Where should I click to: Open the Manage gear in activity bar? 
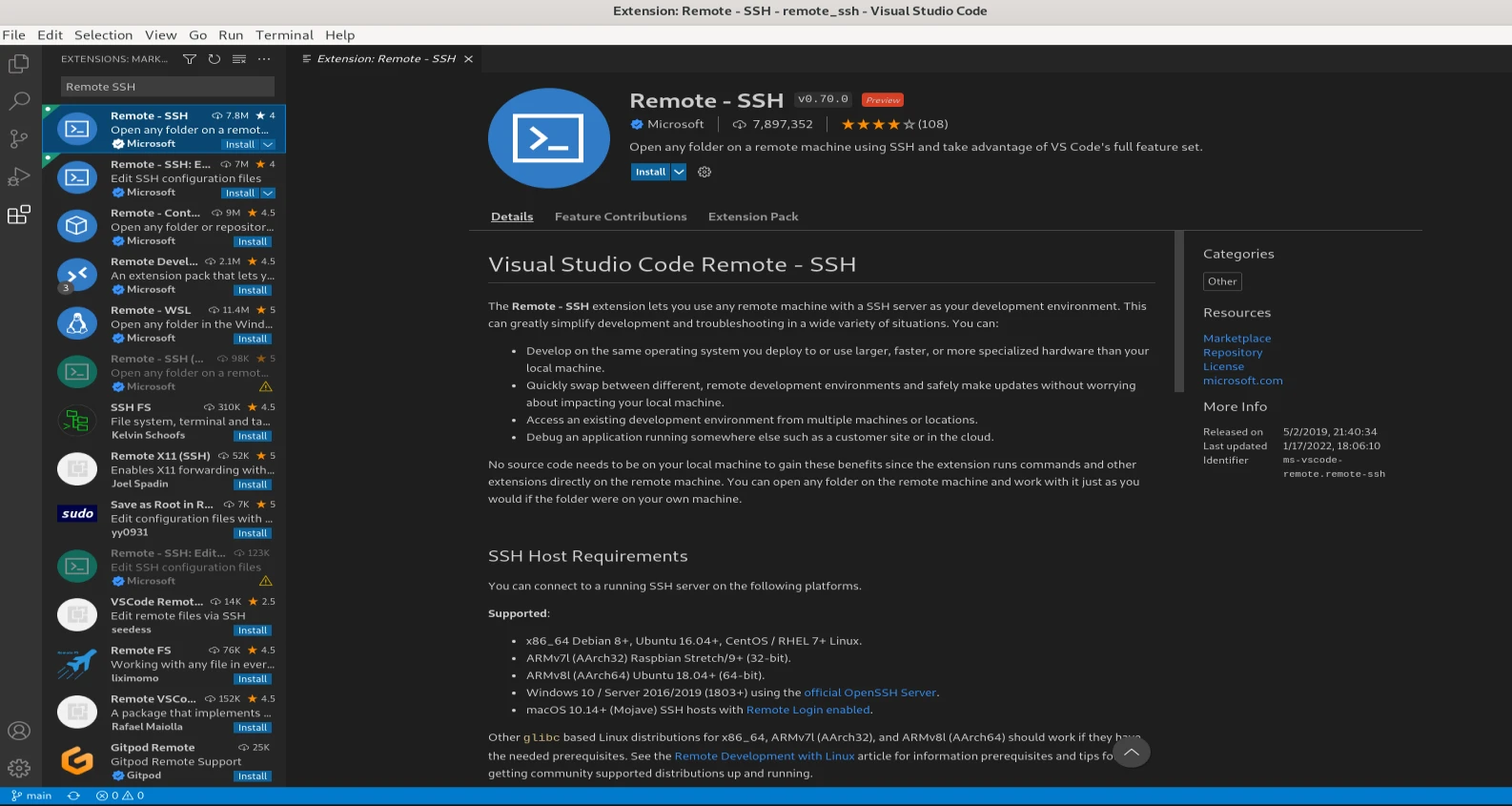[x=19, y=768]
